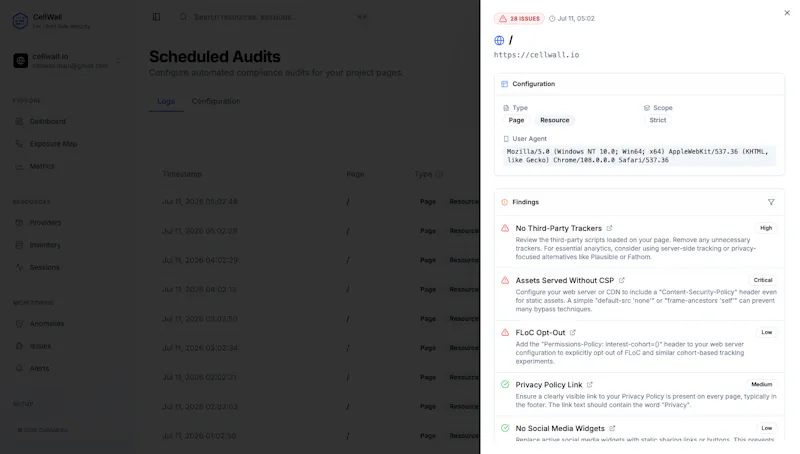Open external link for Privacy Policy Link
The width and height of the screenshot is (800, 454).
tap(589, 385)
